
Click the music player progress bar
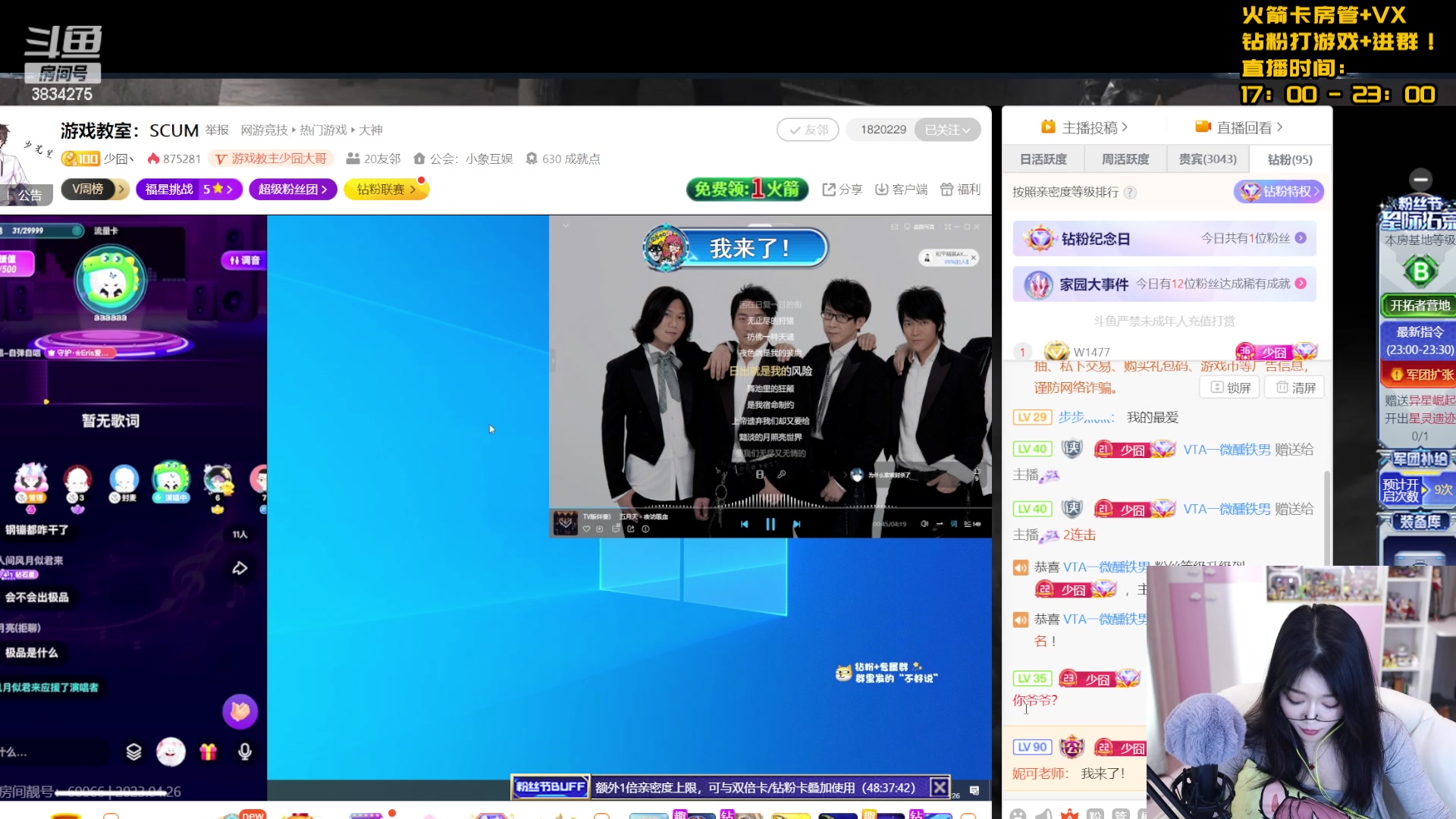tap(770, 508)
